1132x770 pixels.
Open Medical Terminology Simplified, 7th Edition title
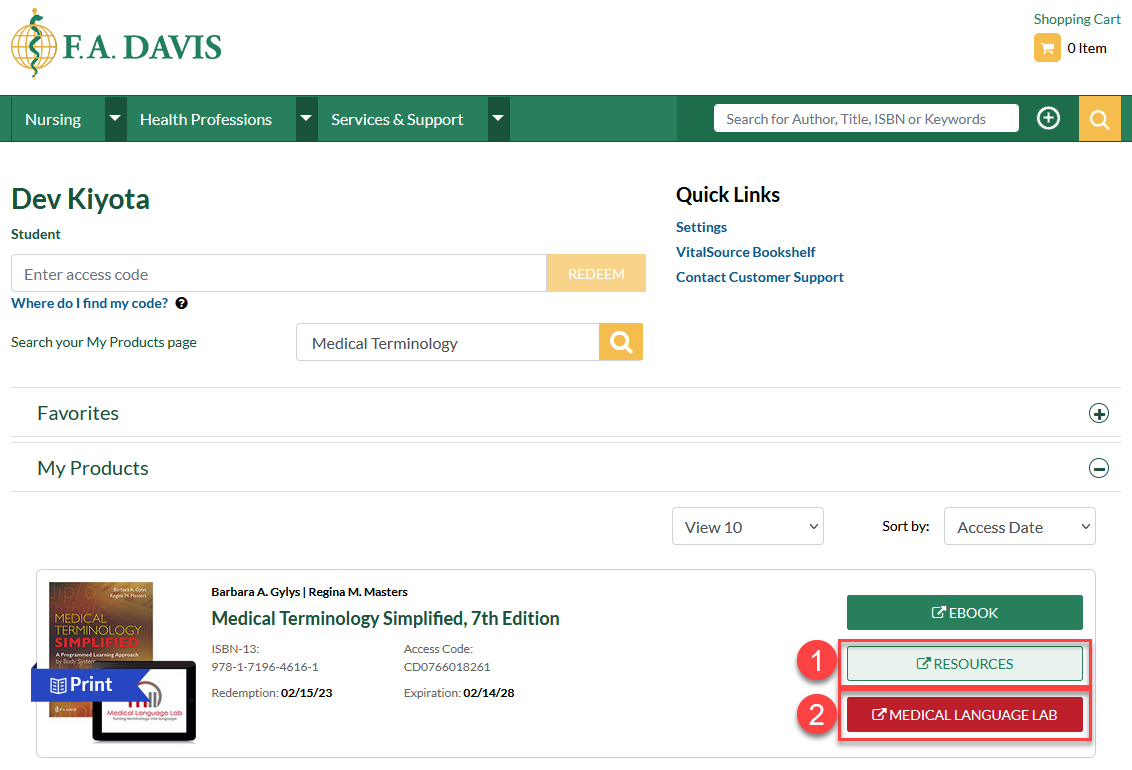tap(386, 618)
